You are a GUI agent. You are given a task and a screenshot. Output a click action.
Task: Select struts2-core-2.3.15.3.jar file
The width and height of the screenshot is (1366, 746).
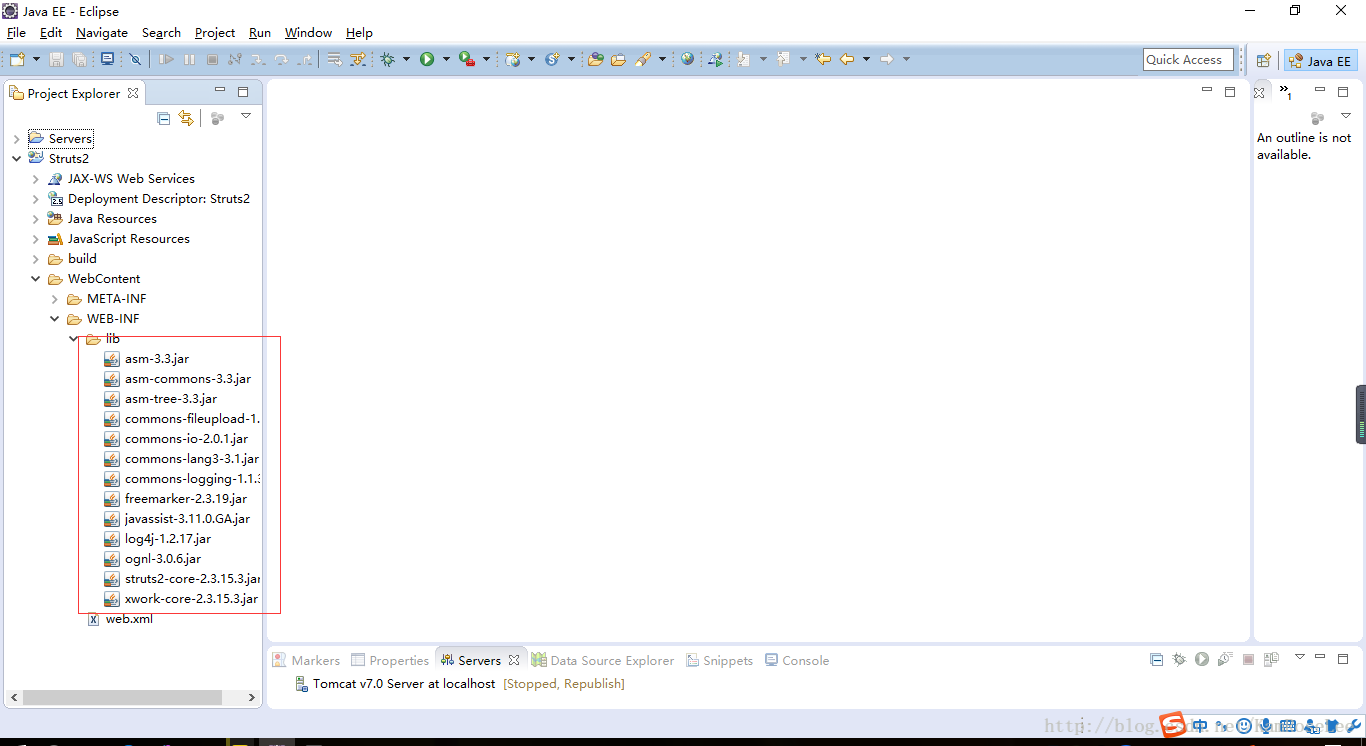click(x=182, y=579)
